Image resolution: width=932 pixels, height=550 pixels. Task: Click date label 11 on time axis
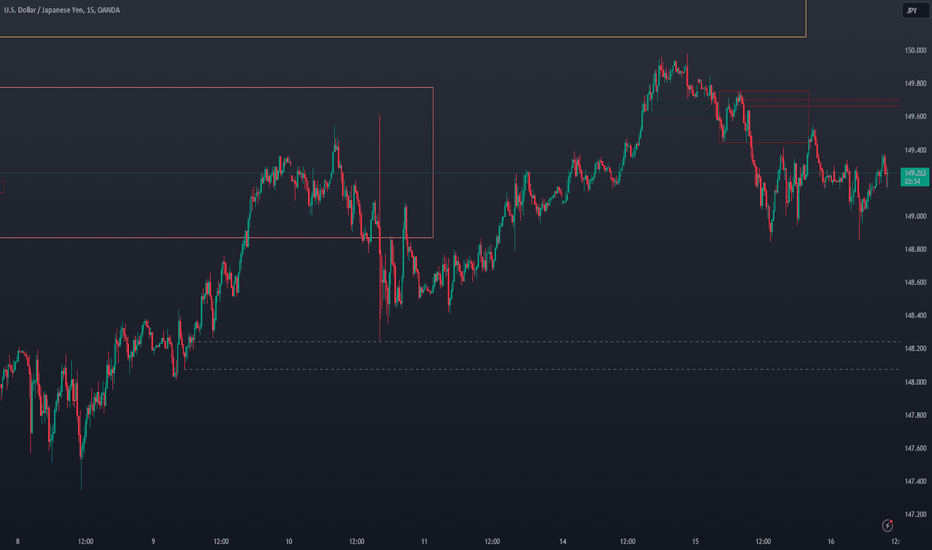(x=424, y=542)
